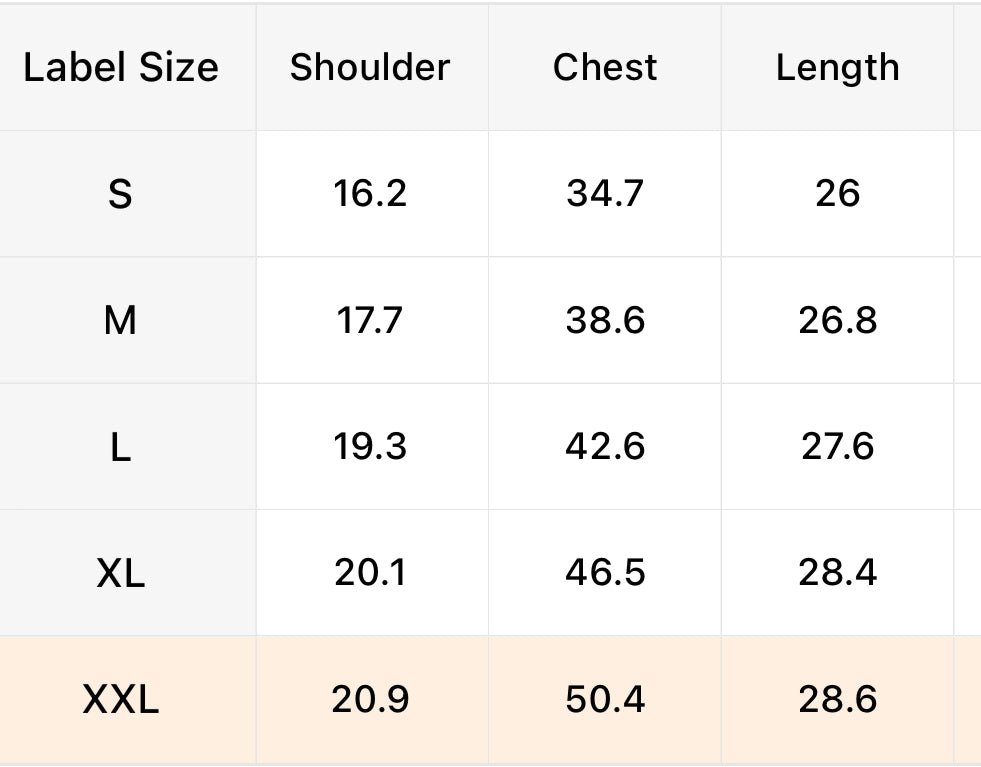This screenshot has height=767, width=981.
Task: Click the 28.4 length value for XL
Action: pyautogui.click(x=838, y=573)
